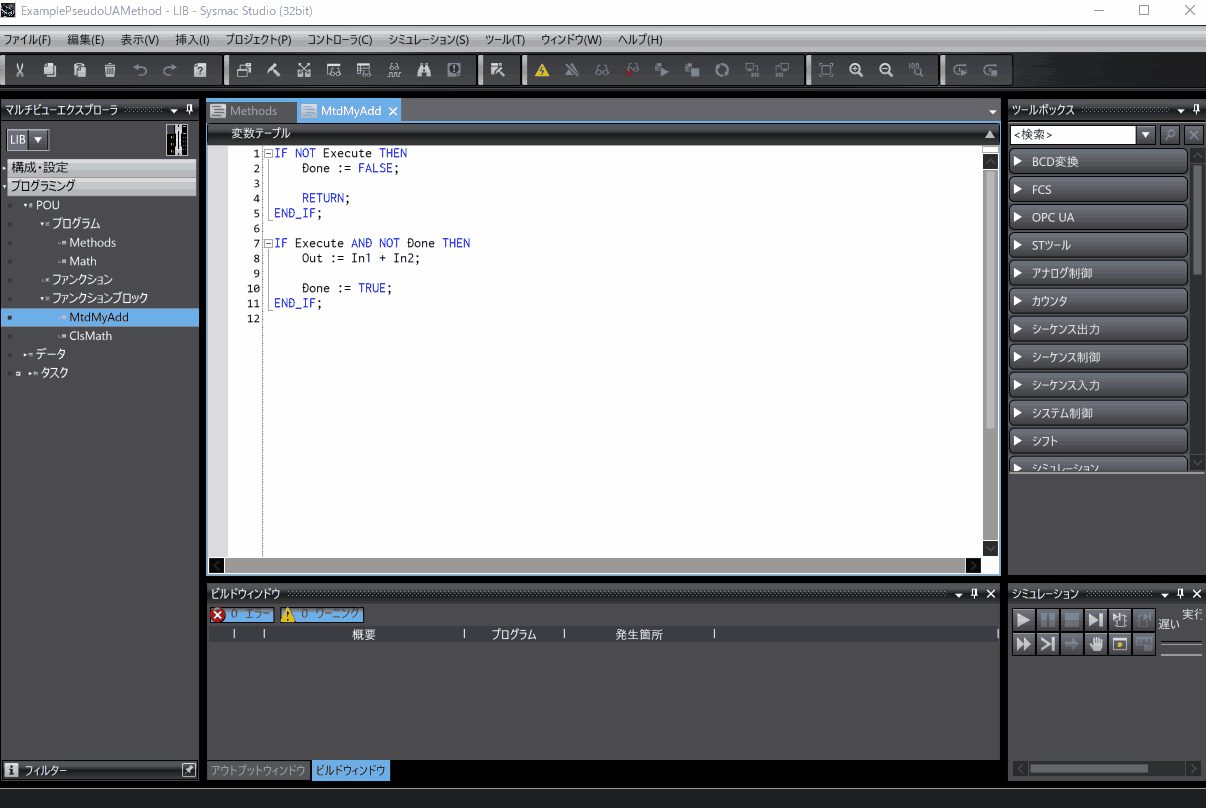The width and height of the screenshot is (1206, 808).
Task: Click the zoom out magnifier icon
Action: (886, 70)
